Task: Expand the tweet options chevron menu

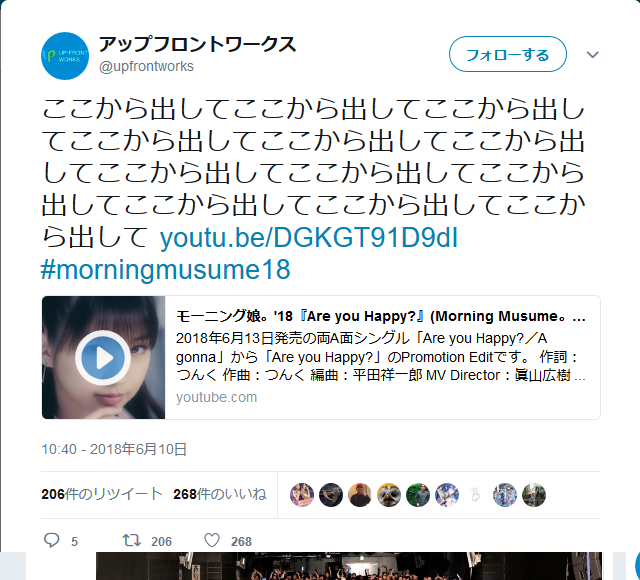Action: (x=592, y=54)
